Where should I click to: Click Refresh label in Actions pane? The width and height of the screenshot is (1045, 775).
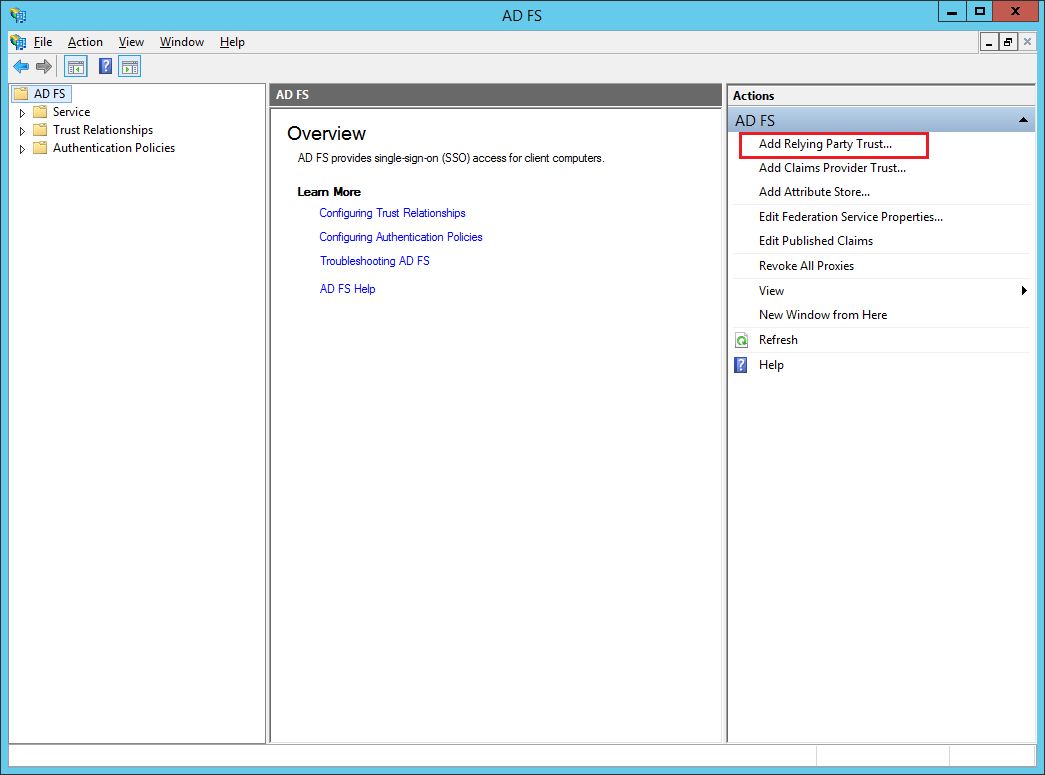click(778, 340)
